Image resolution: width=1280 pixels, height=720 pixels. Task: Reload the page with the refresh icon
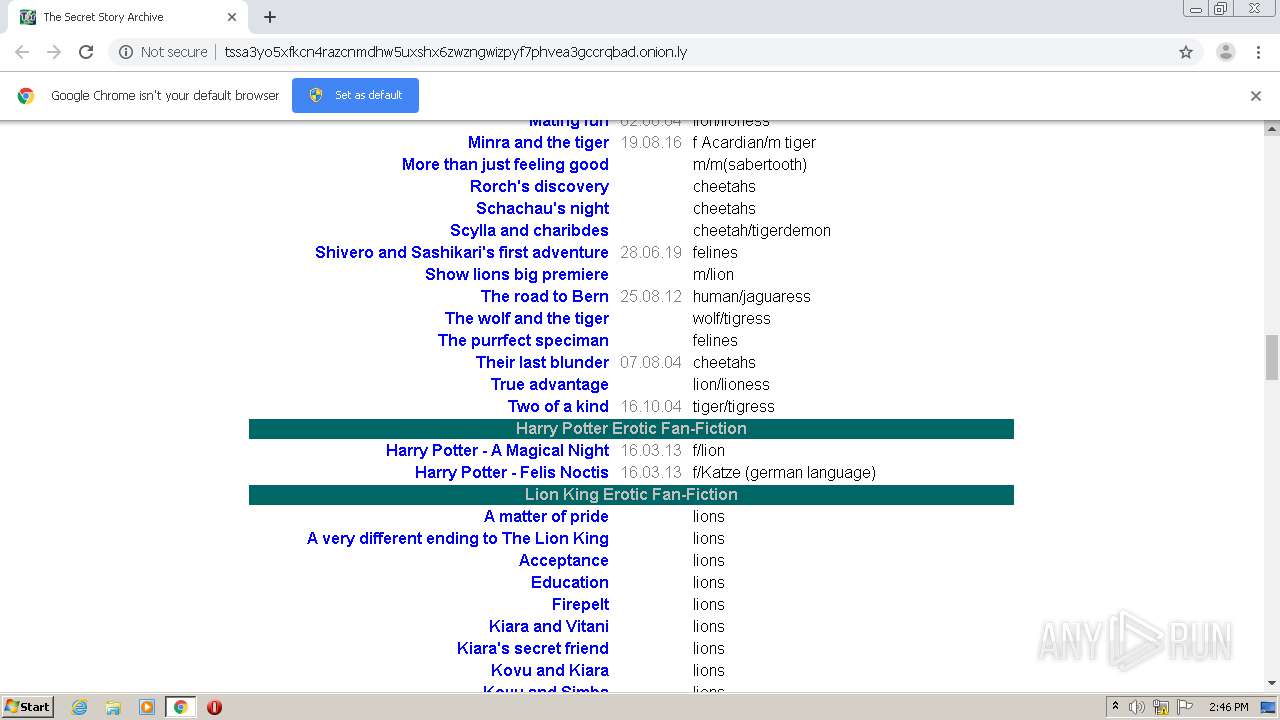coord(86,52)
